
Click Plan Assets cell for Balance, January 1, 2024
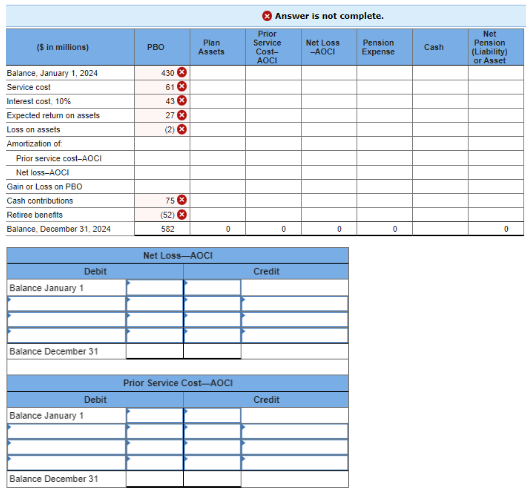(x=218, y=73)
